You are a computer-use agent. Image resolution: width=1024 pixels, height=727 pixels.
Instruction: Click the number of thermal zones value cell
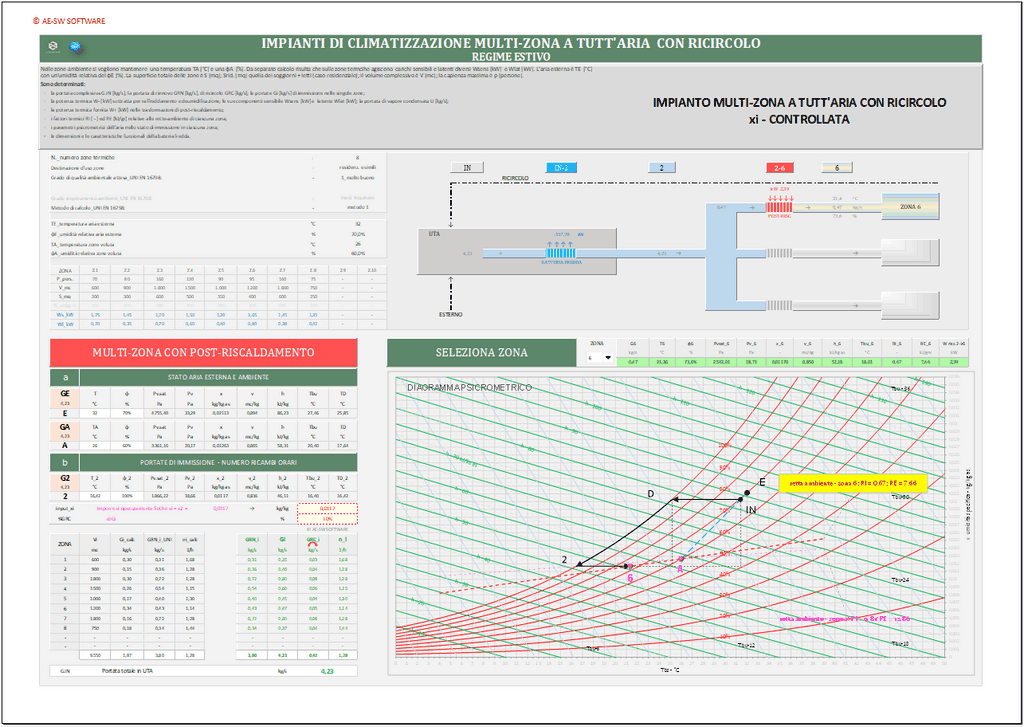(356, 158)
